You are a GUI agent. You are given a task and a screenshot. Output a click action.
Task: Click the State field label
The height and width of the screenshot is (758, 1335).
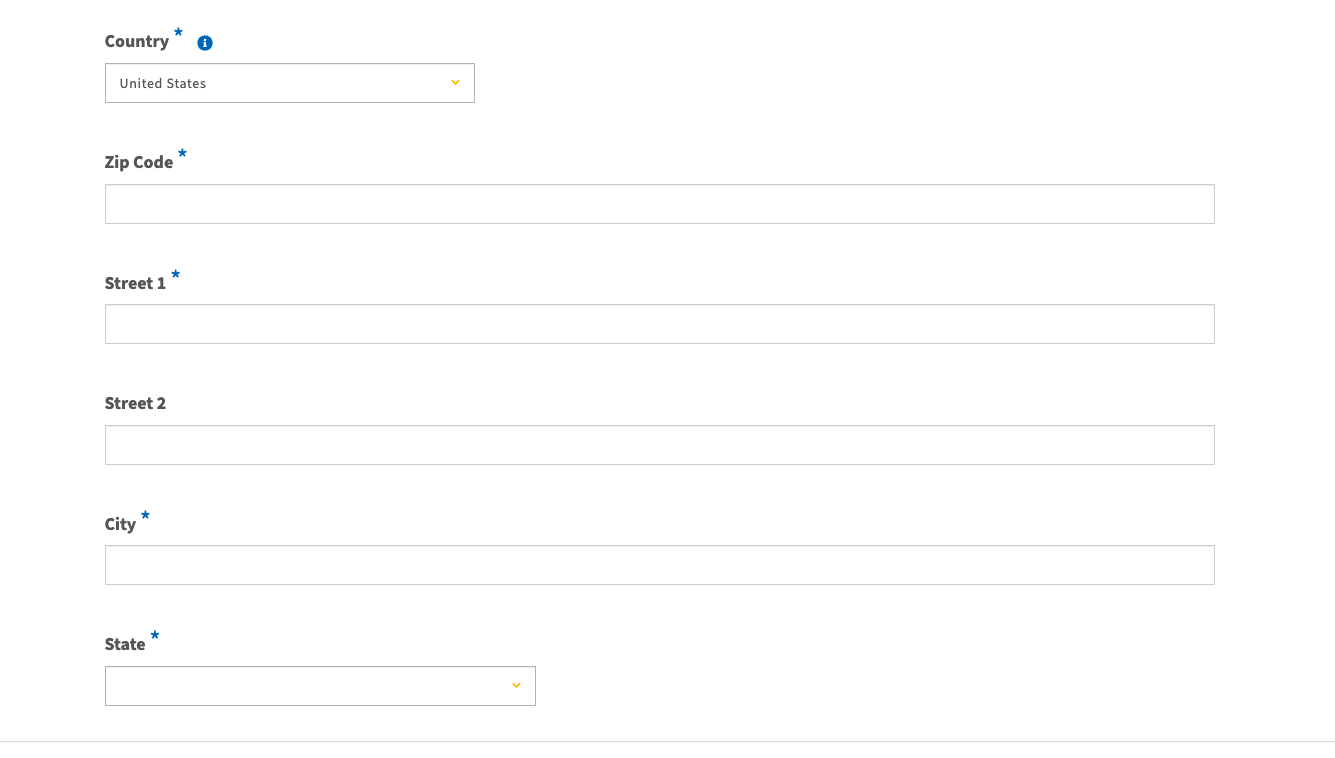(x=125, y=644)
